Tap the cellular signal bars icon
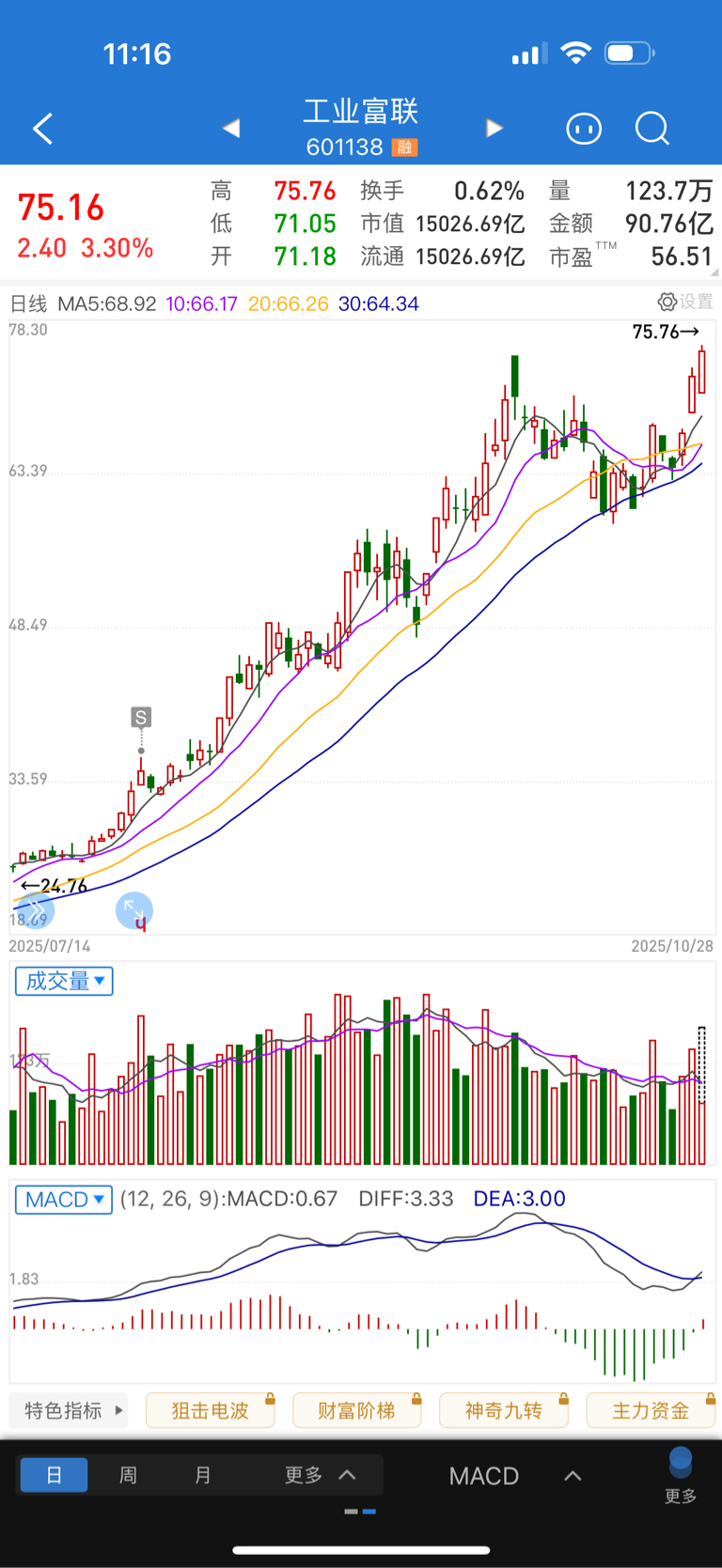This screenshot has width=722, height=1568. pyautogui.click(x=530, y=54)
